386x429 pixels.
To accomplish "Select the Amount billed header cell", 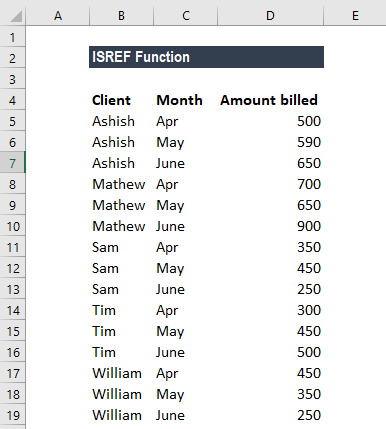I will point(270,100).
